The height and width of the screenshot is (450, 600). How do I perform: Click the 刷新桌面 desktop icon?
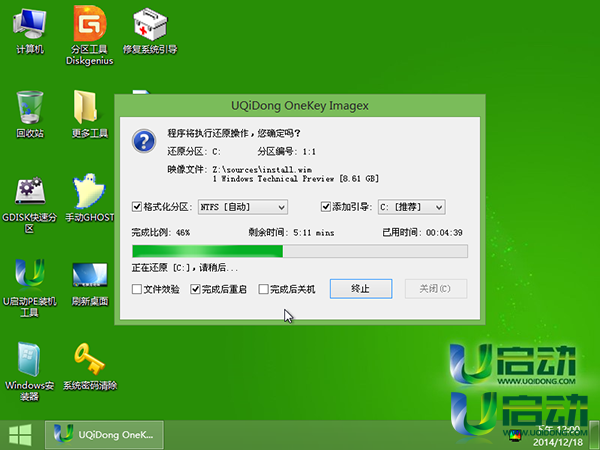[90, 284]
